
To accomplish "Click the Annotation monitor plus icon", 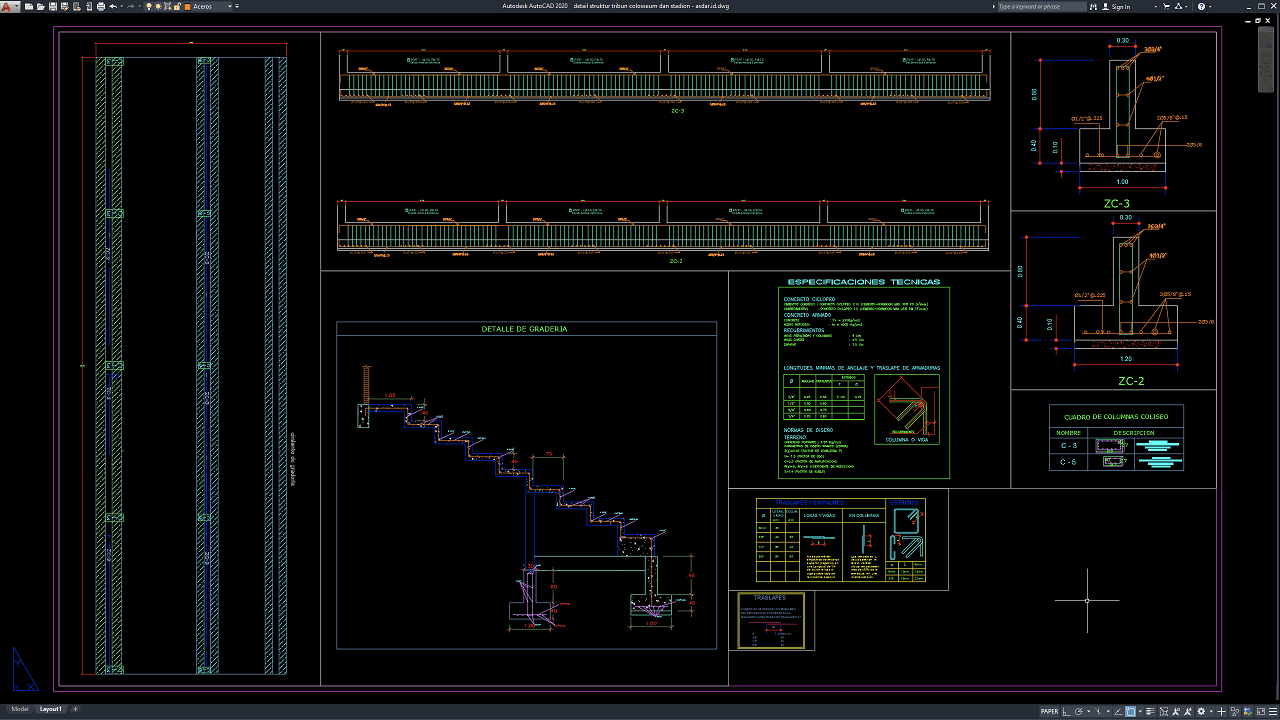I will tap(1221, 712).
